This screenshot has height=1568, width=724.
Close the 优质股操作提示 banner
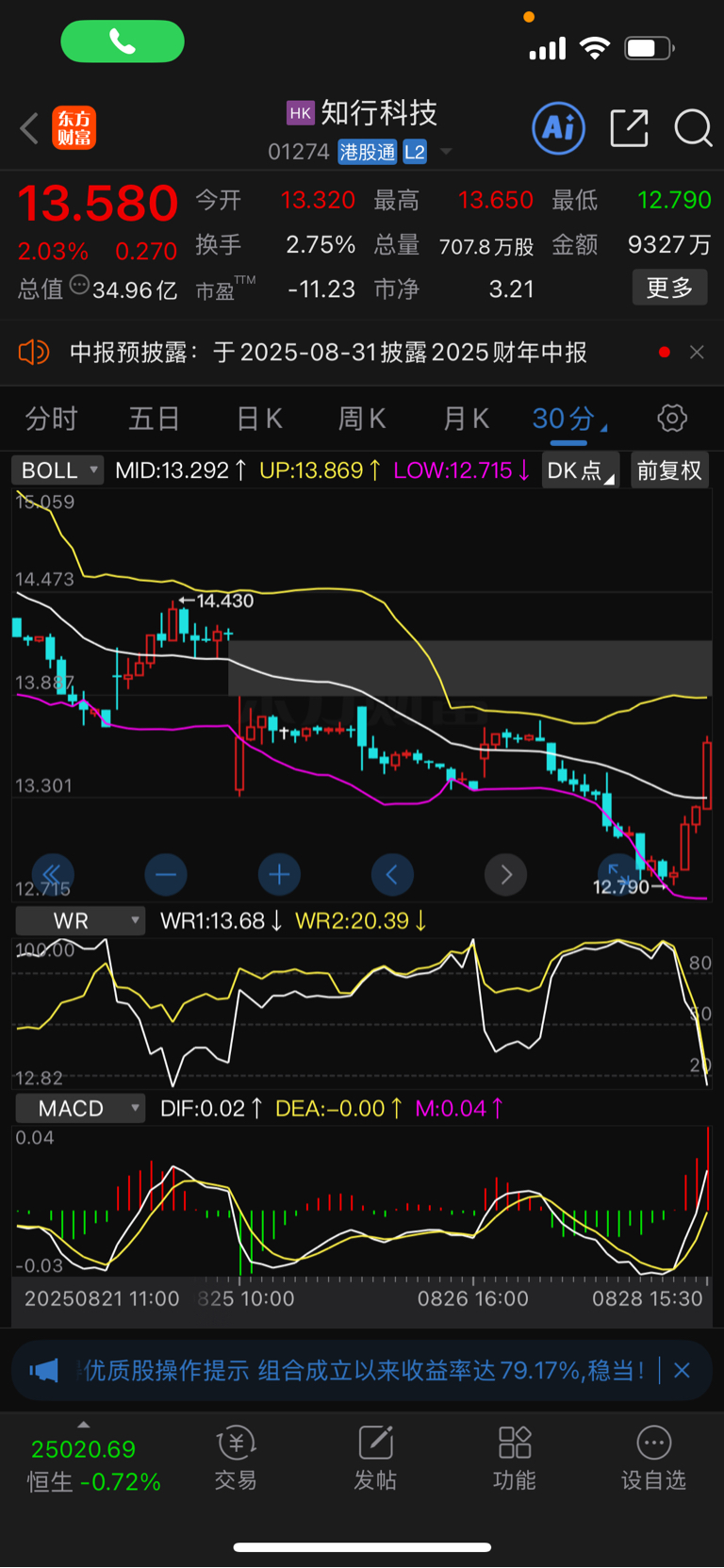pos(682,1370)
